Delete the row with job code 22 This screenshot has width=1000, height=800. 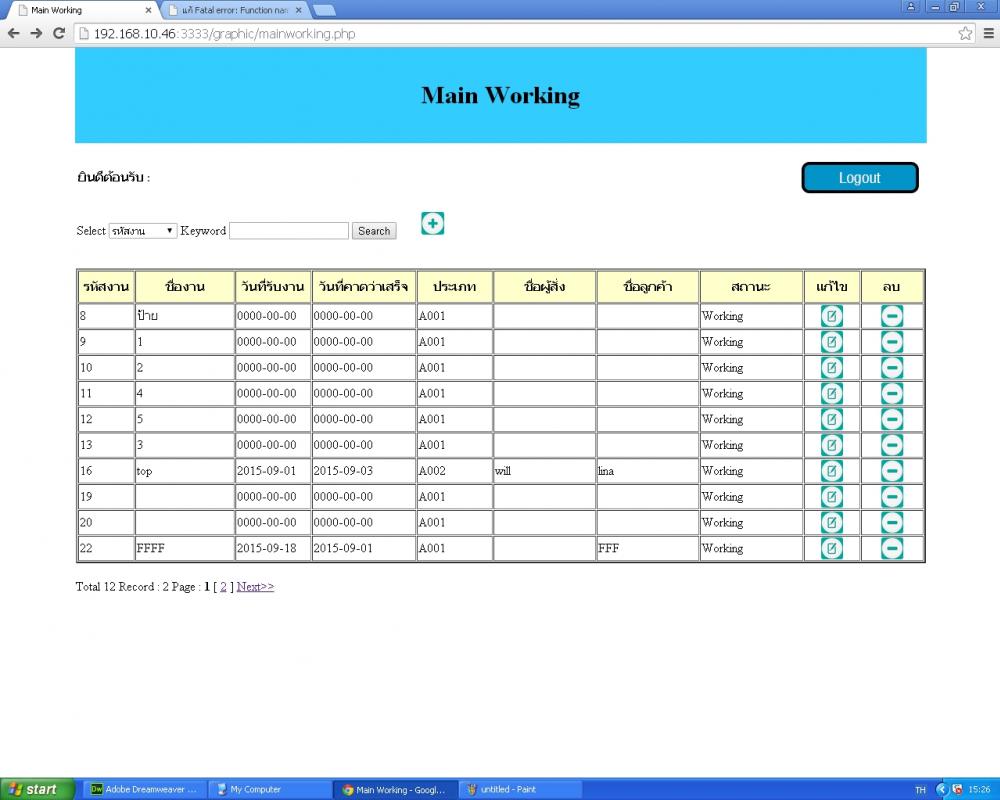tap(892, 548)
